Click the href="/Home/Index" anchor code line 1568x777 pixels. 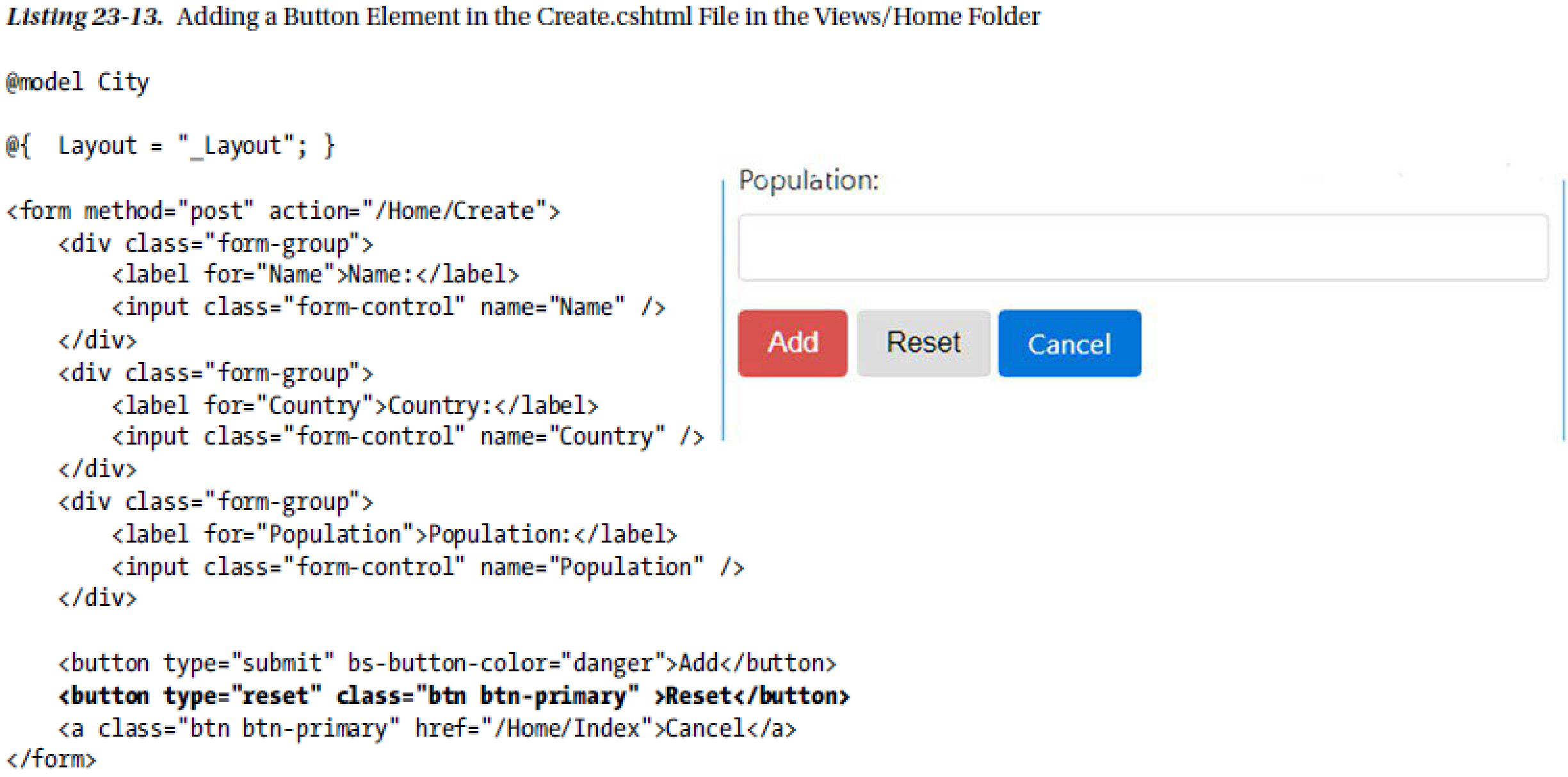[427, 729]
